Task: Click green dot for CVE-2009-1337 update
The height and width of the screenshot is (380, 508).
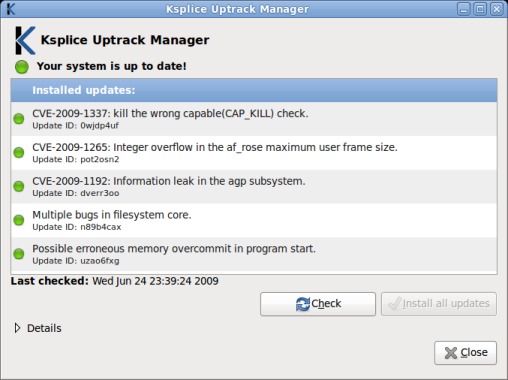Action: [x=19, y=119]
